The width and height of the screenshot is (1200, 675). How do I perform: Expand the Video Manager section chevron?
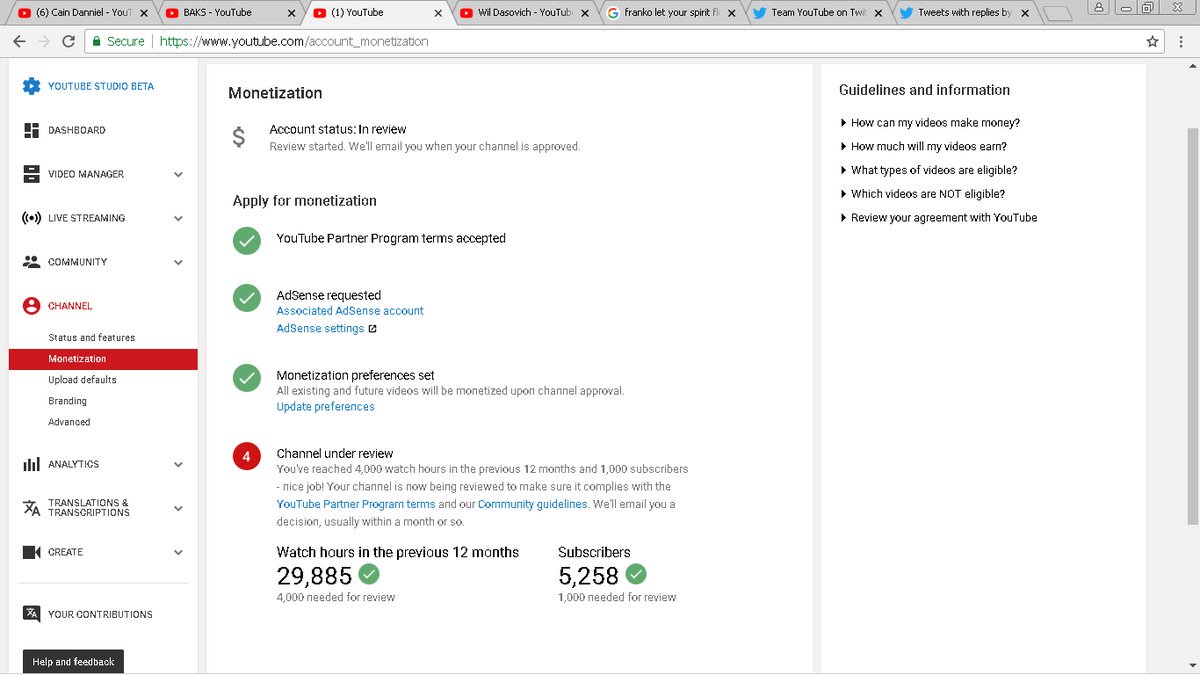[178, 174]
